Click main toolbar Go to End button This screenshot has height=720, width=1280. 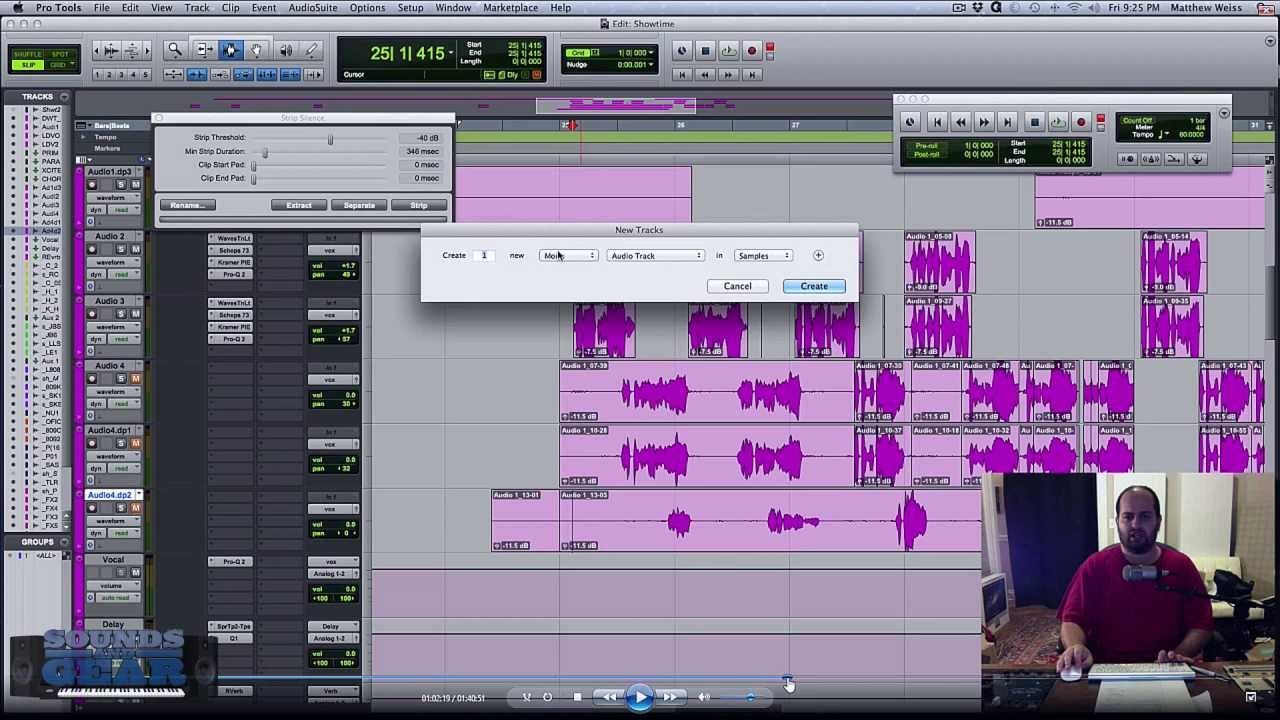point(752,74)
